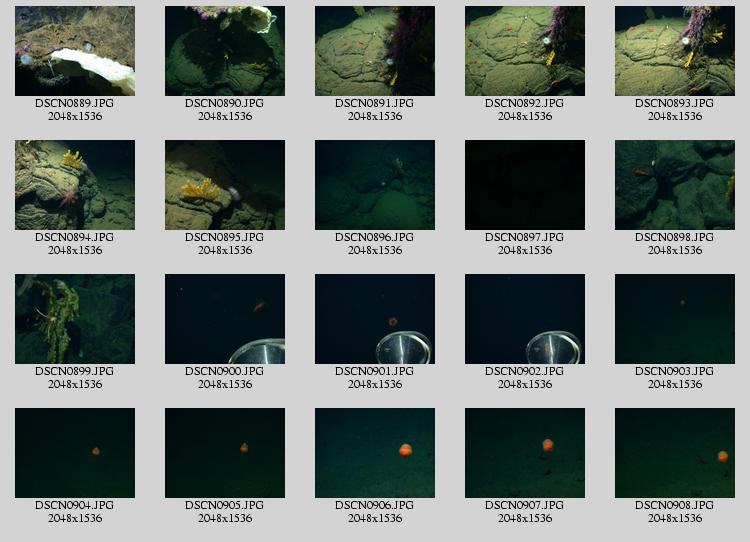750x542 pixels.
Task: Select DSCN0900.JPG sampler thumbnail
Action: click(x=225, y=319)
